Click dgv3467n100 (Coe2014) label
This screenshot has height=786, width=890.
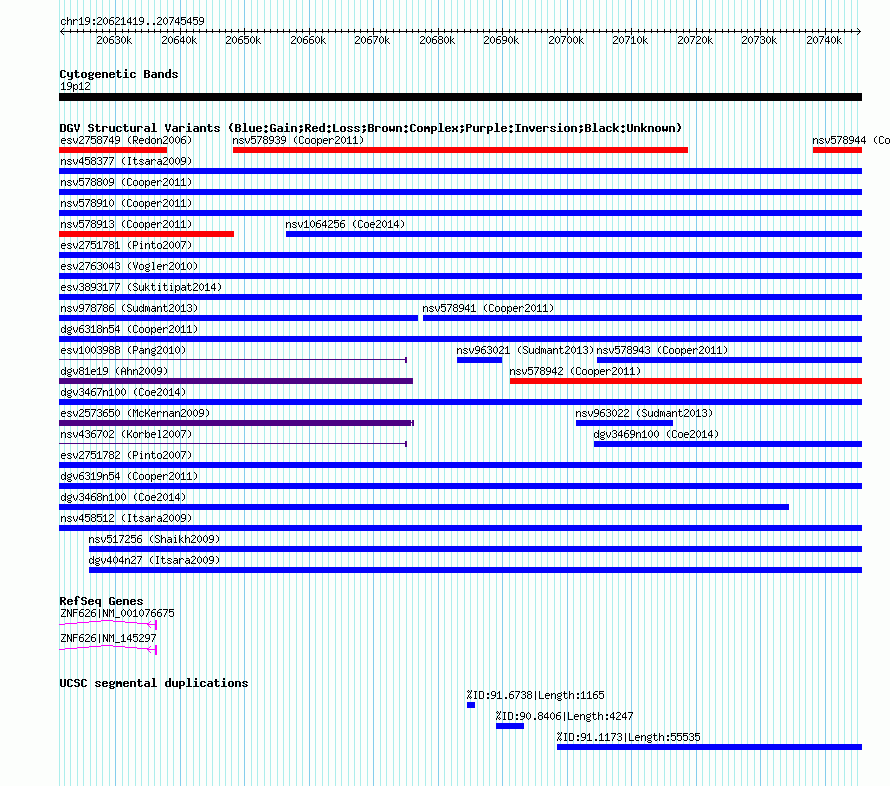pos(123,392)
